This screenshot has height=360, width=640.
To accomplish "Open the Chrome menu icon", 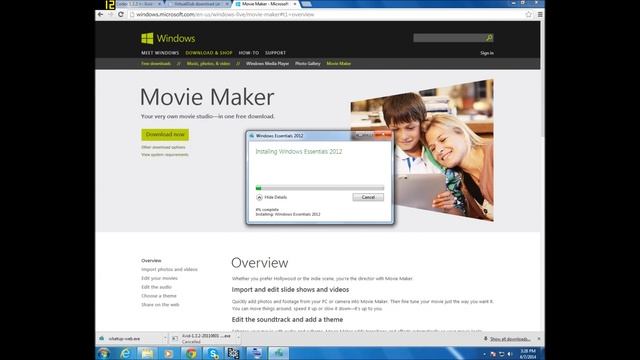I will [540, 14].
